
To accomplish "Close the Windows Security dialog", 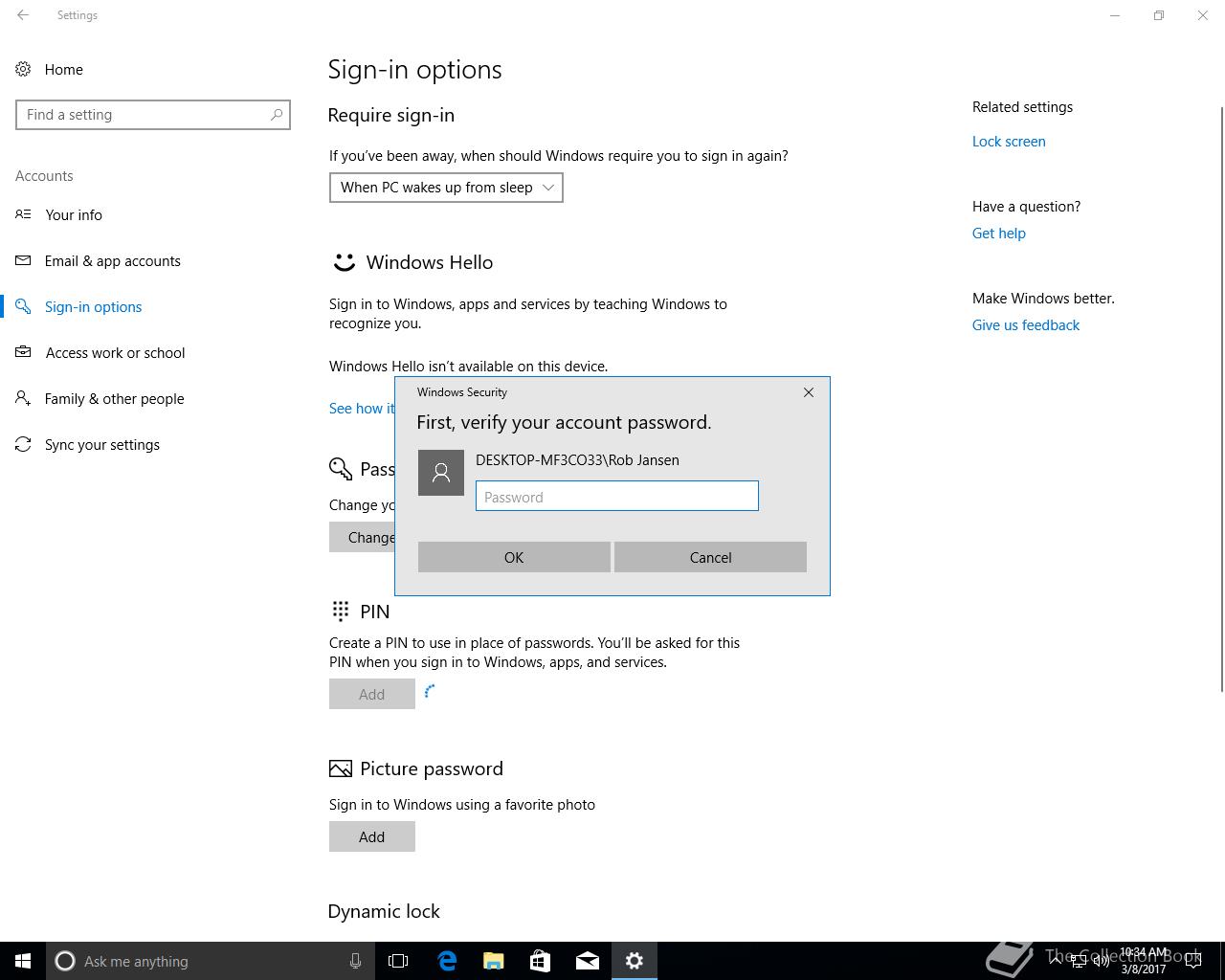I will point(809,392).
